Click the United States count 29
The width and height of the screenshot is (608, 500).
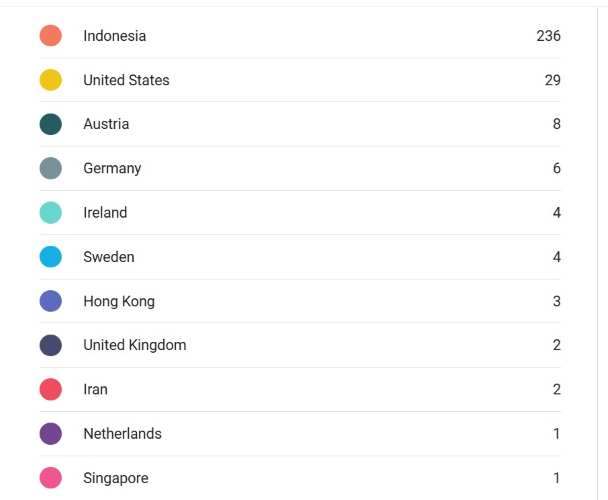pyautogui.click(x=552, y=80)
